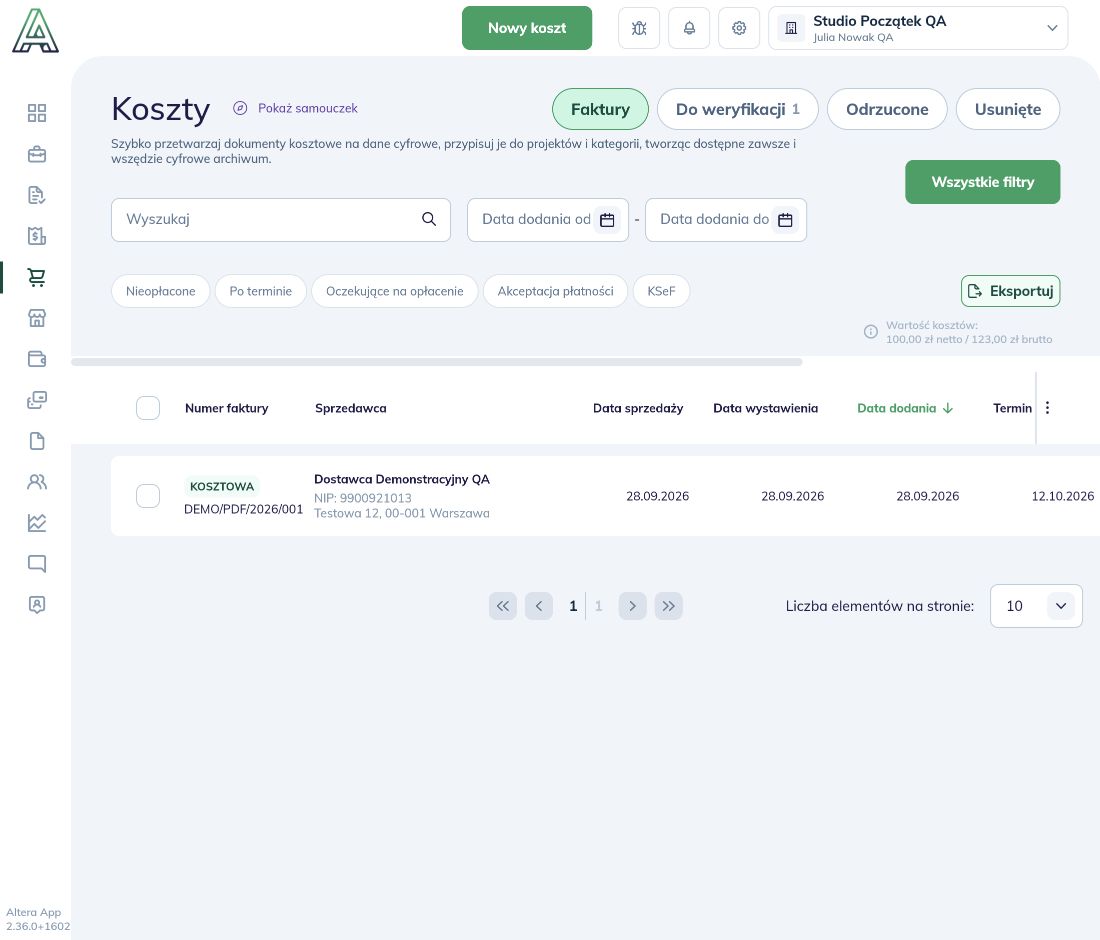Open items per page dropdown showing 10
This screenshot has width=1100, height=940.
1036,606
